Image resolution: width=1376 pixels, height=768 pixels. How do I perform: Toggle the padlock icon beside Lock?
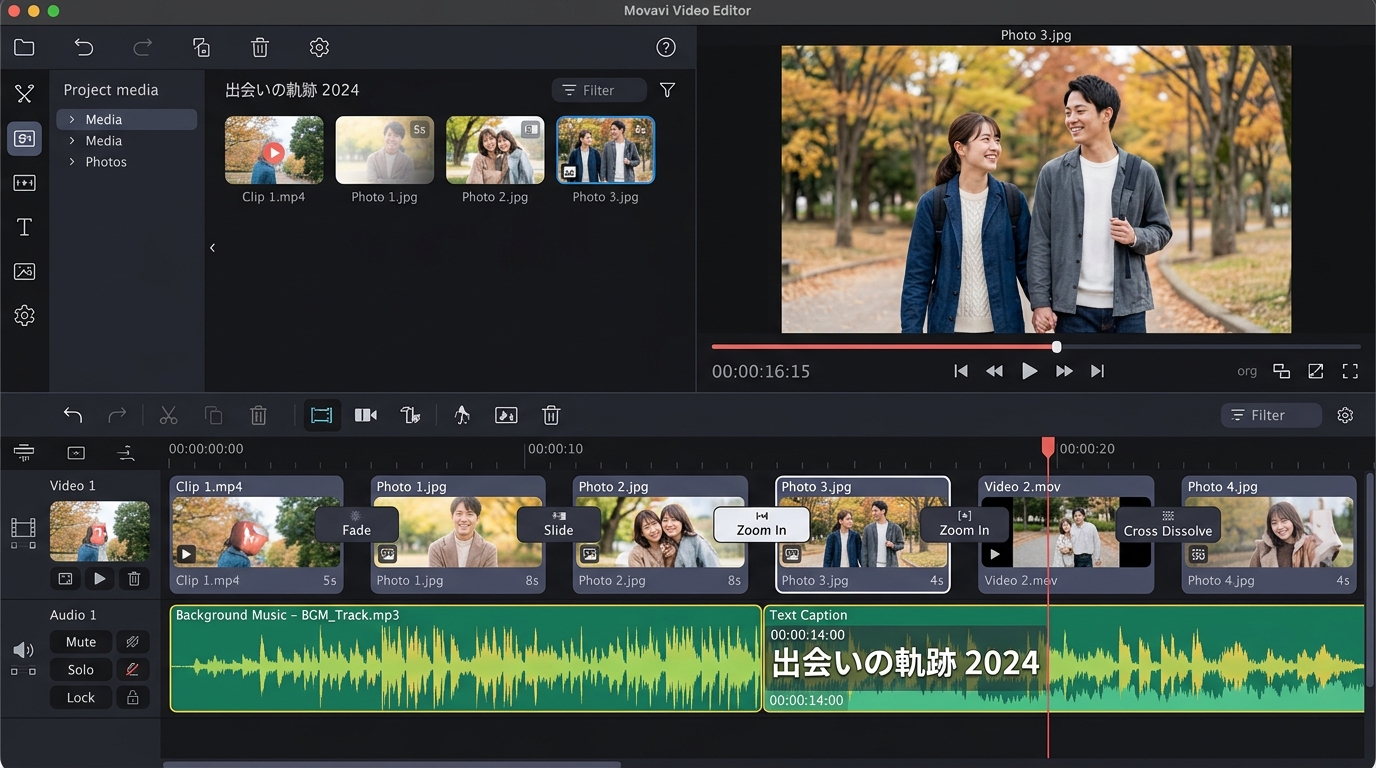click(x=131, y=698)
